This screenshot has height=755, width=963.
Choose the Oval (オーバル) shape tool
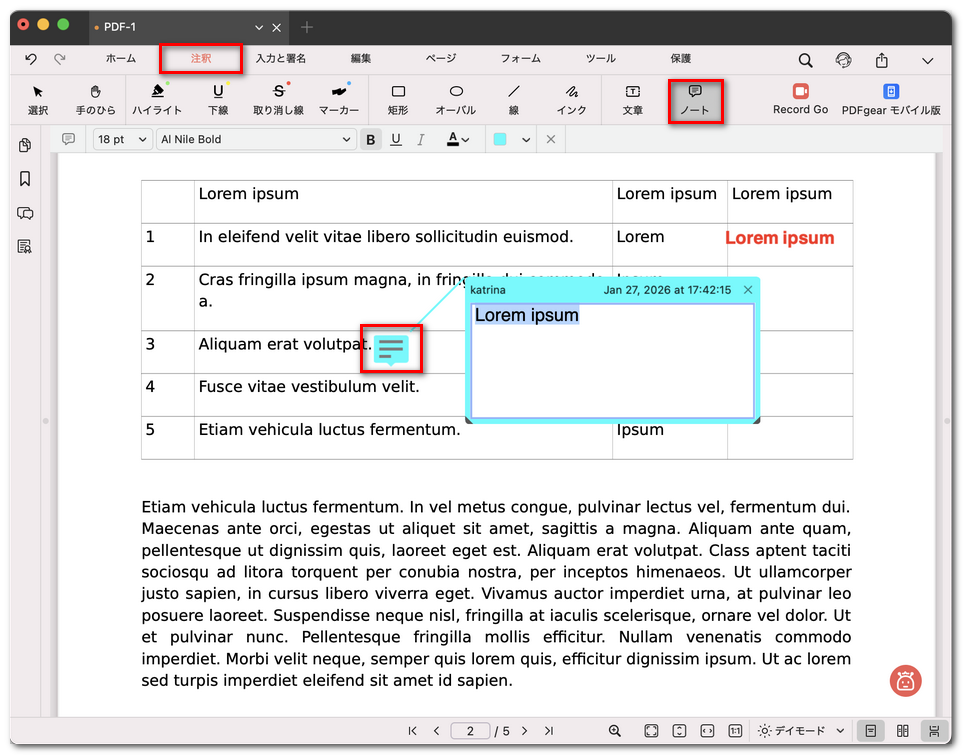pos(456,99)
